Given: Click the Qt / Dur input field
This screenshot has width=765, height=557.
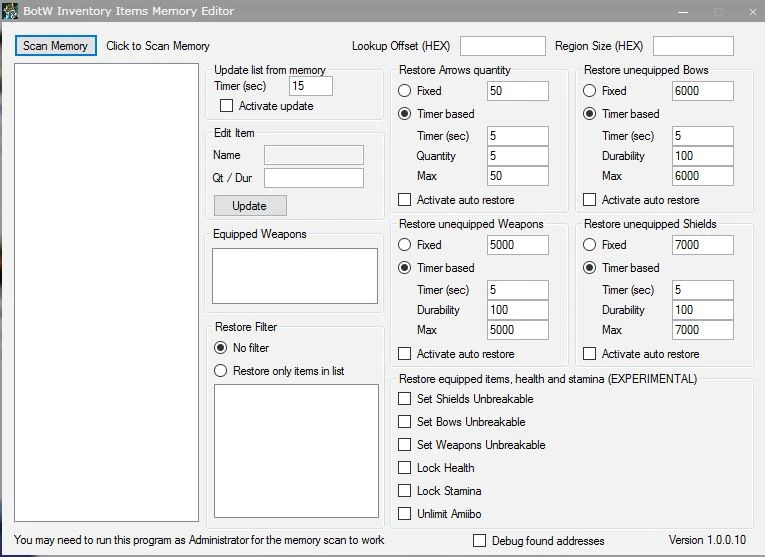Looking at the screenshot, I should tap(314, 178).
